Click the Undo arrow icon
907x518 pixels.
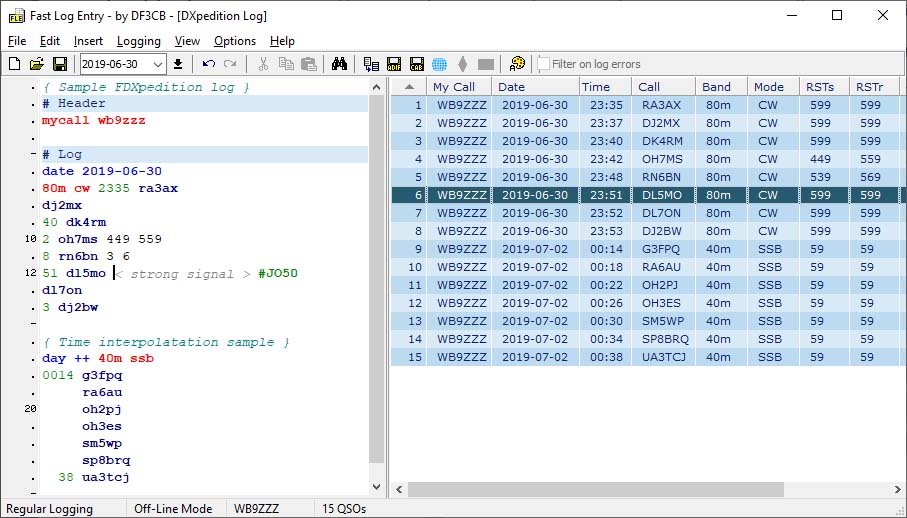pos(208,64)
